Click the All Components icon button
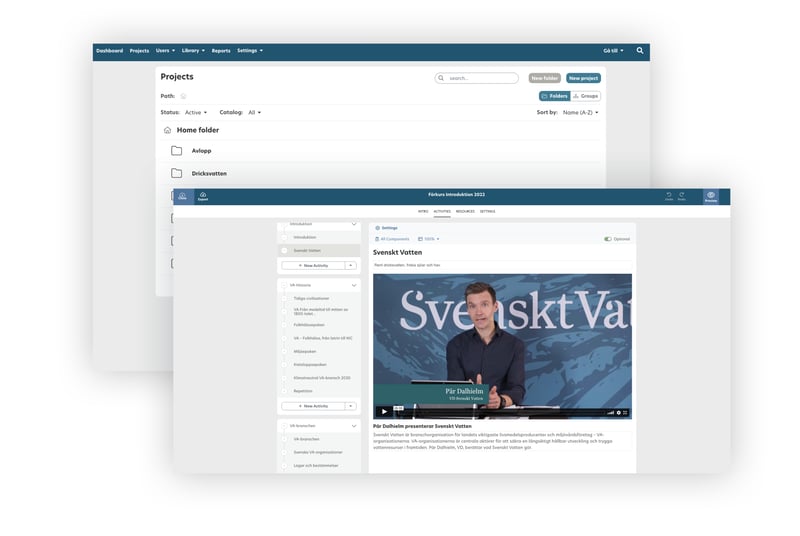Viewport: 800px width, 536px height. pyautogui.click(x=392, y=239)
